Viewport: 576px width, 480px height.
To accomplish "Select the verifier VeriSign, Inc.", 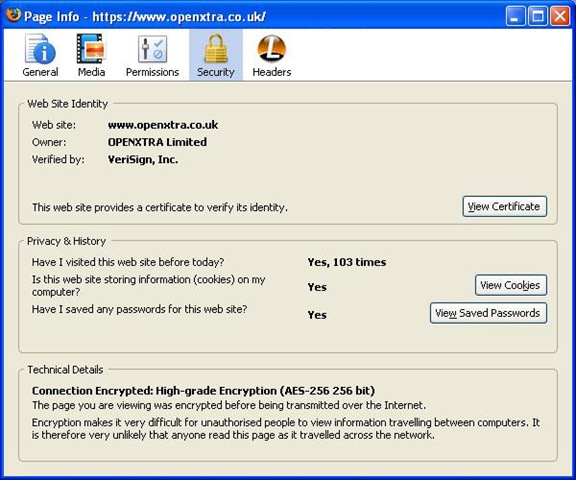I will pyautogui.click(x=143, y=159).
